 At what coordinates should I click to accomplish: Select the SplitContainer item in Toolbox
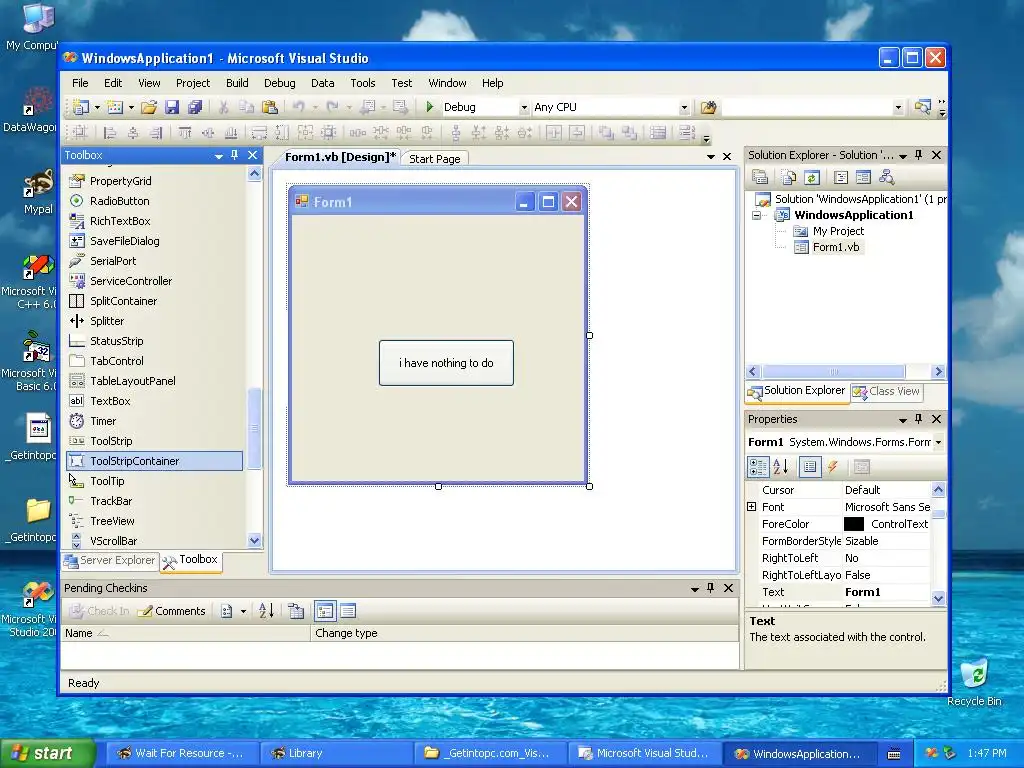123,301
